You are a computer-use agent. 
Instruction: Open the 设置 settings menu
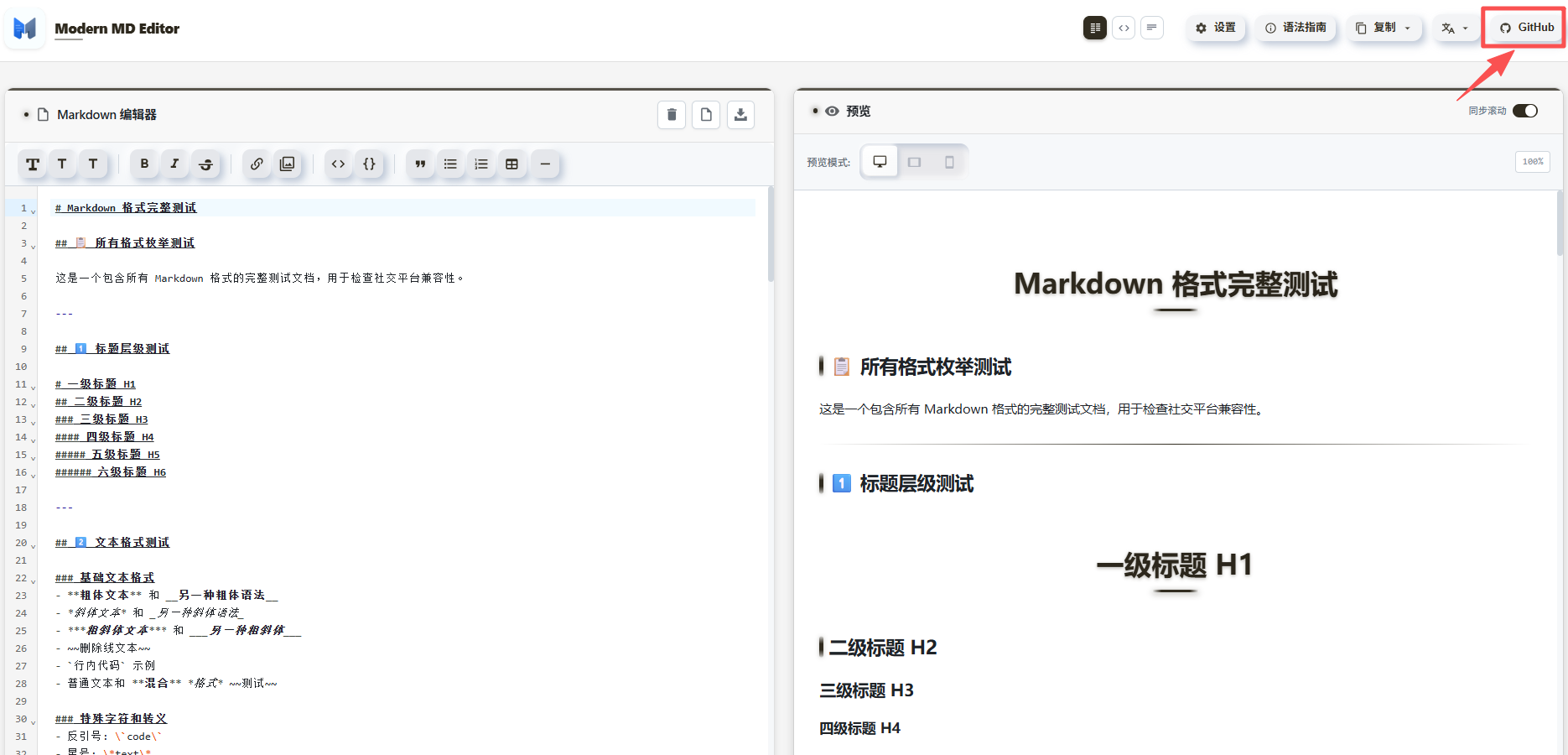point(1216,28)
